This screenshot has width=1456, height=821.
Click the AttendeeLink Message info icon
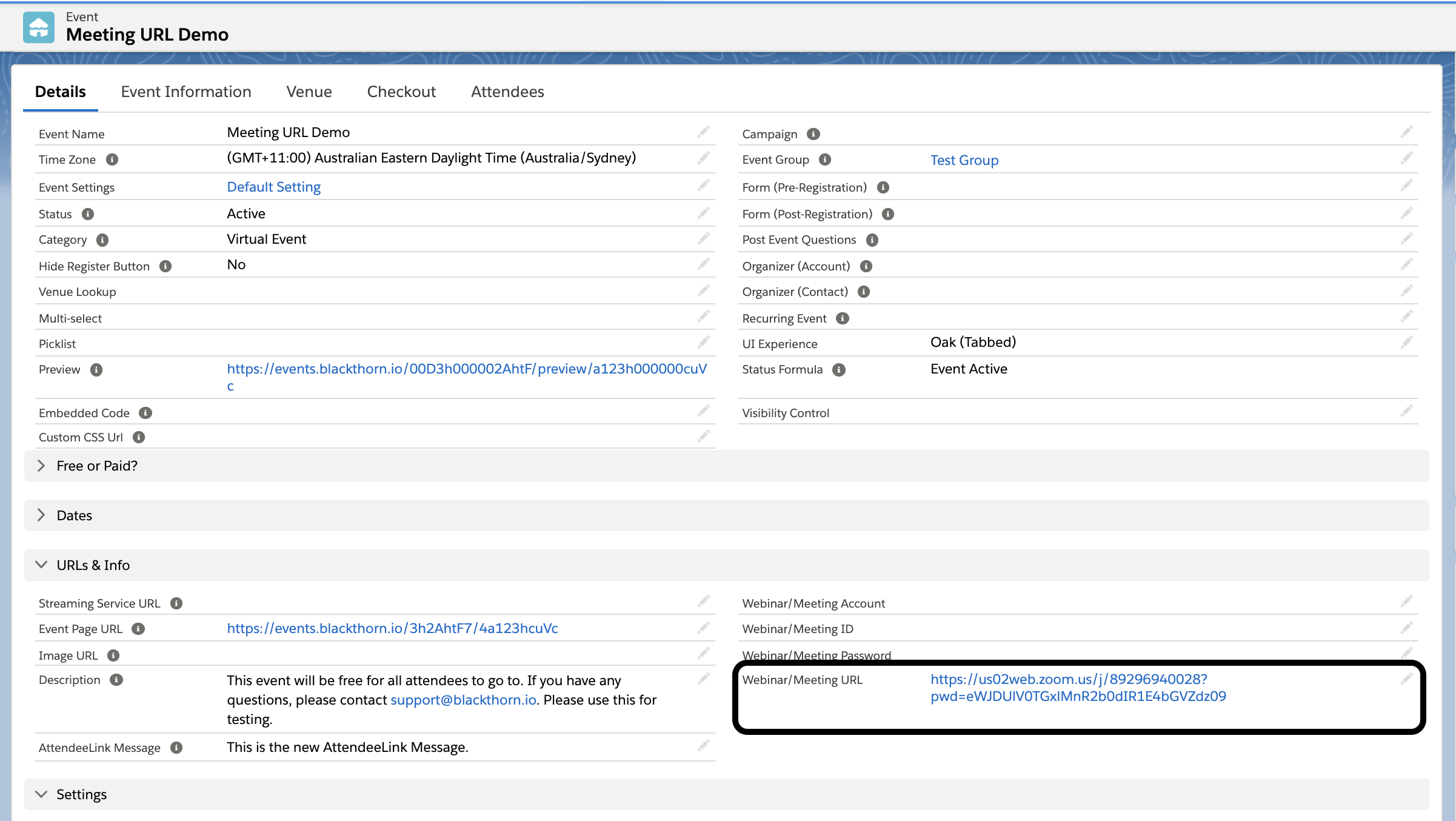click(176, 748)
